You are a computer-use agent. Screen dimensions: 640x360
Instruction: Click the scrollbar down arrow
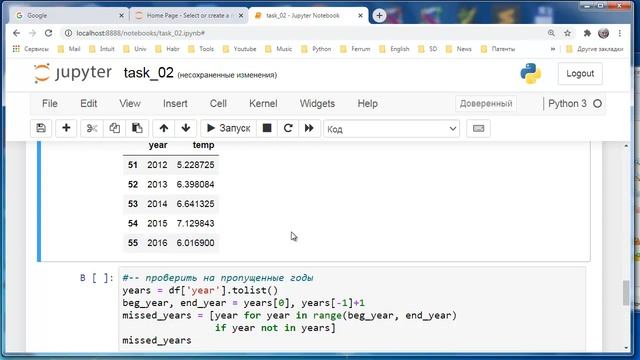627,348
